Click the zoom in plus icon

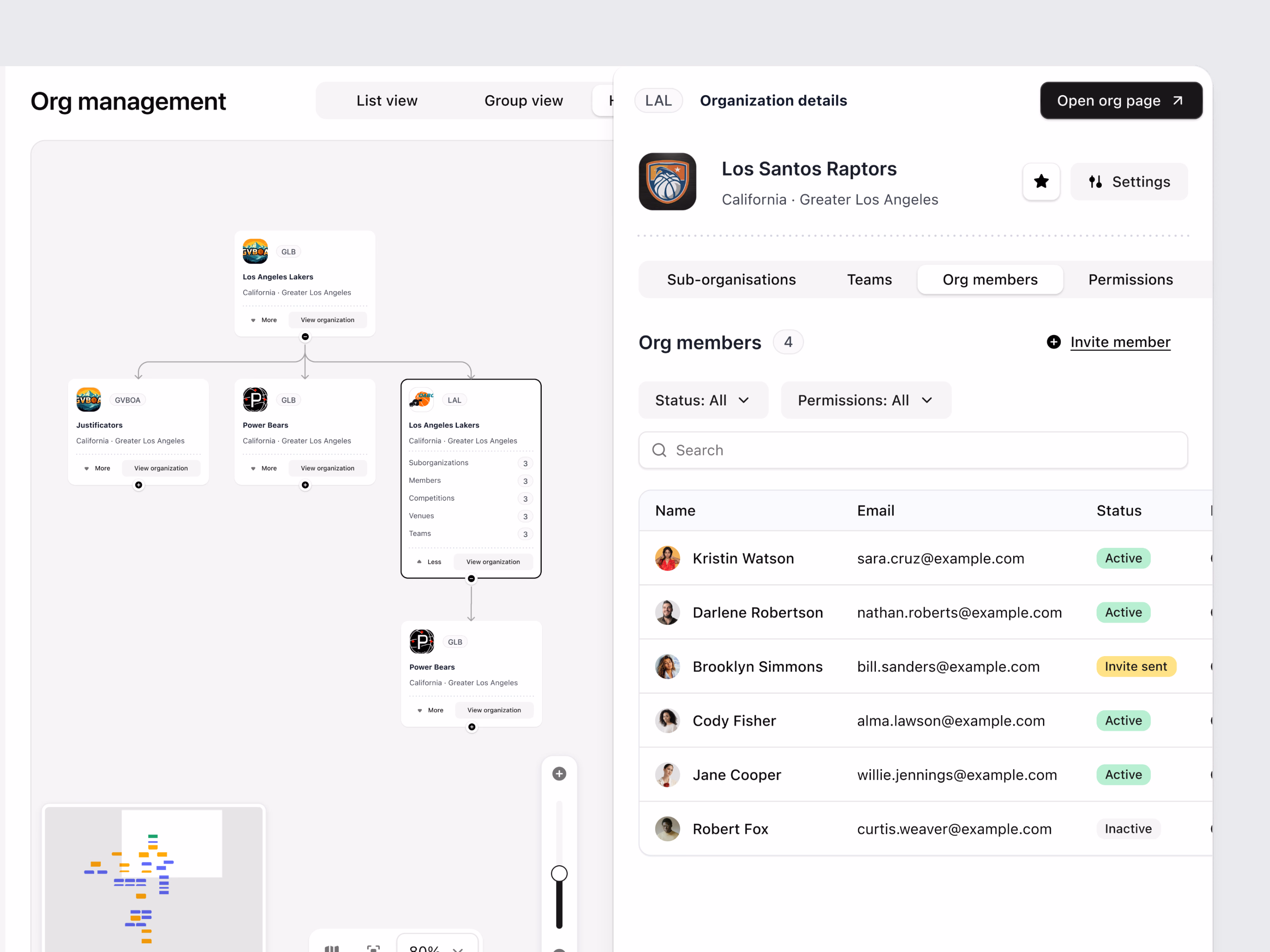pyautogui.click(x=559, y=773)
